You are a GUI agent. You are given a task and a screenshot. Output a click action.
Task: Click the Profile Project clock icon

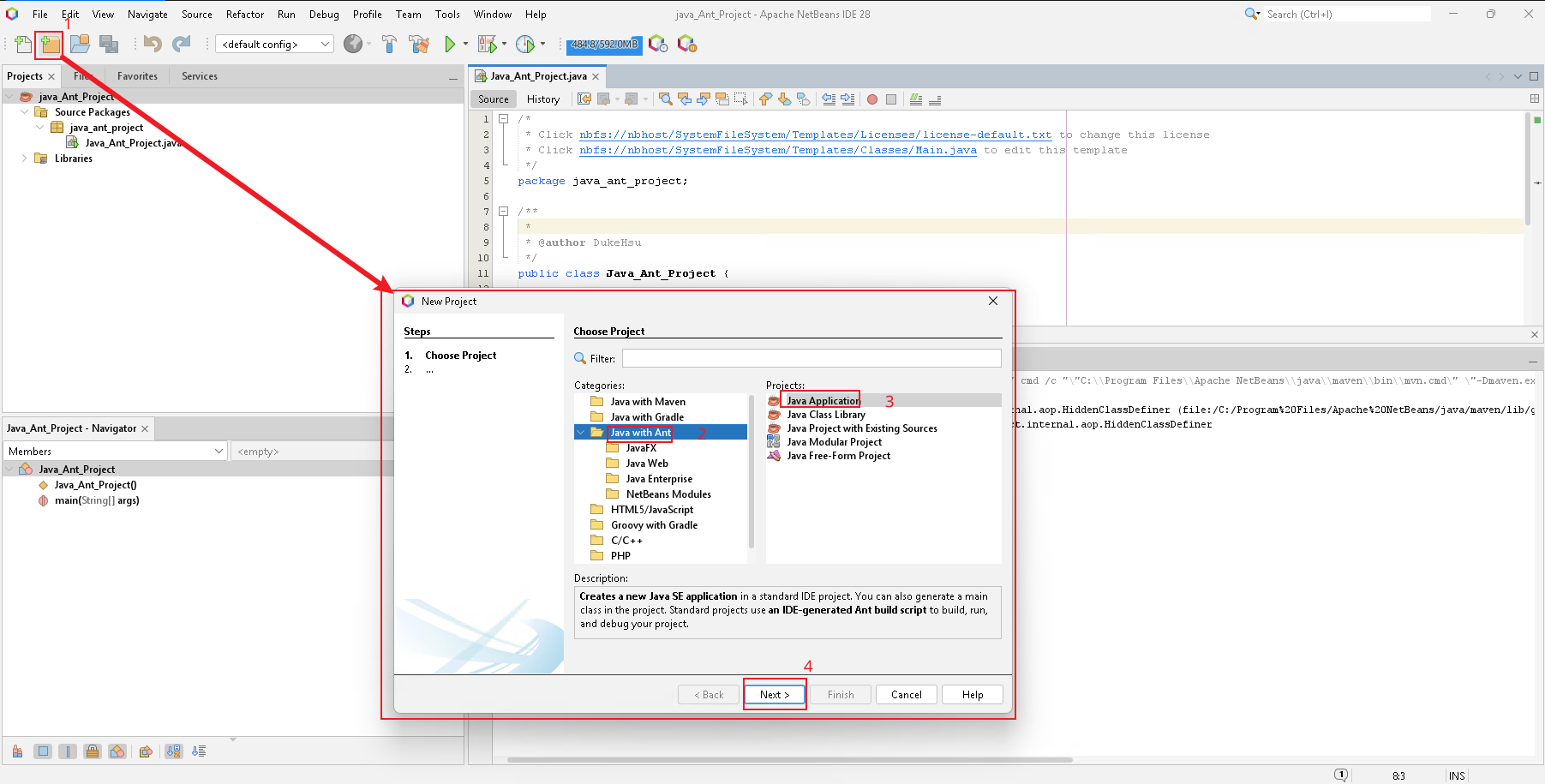(x=525, y=44)
